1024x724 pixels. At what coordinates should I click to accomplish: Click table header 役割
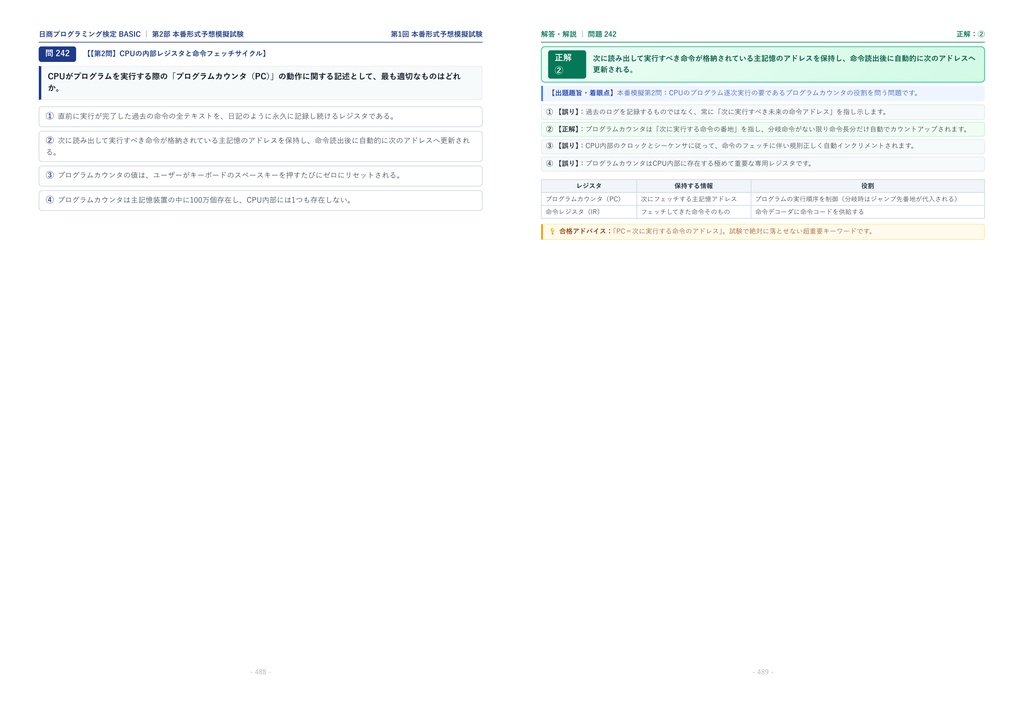(867, 186)
